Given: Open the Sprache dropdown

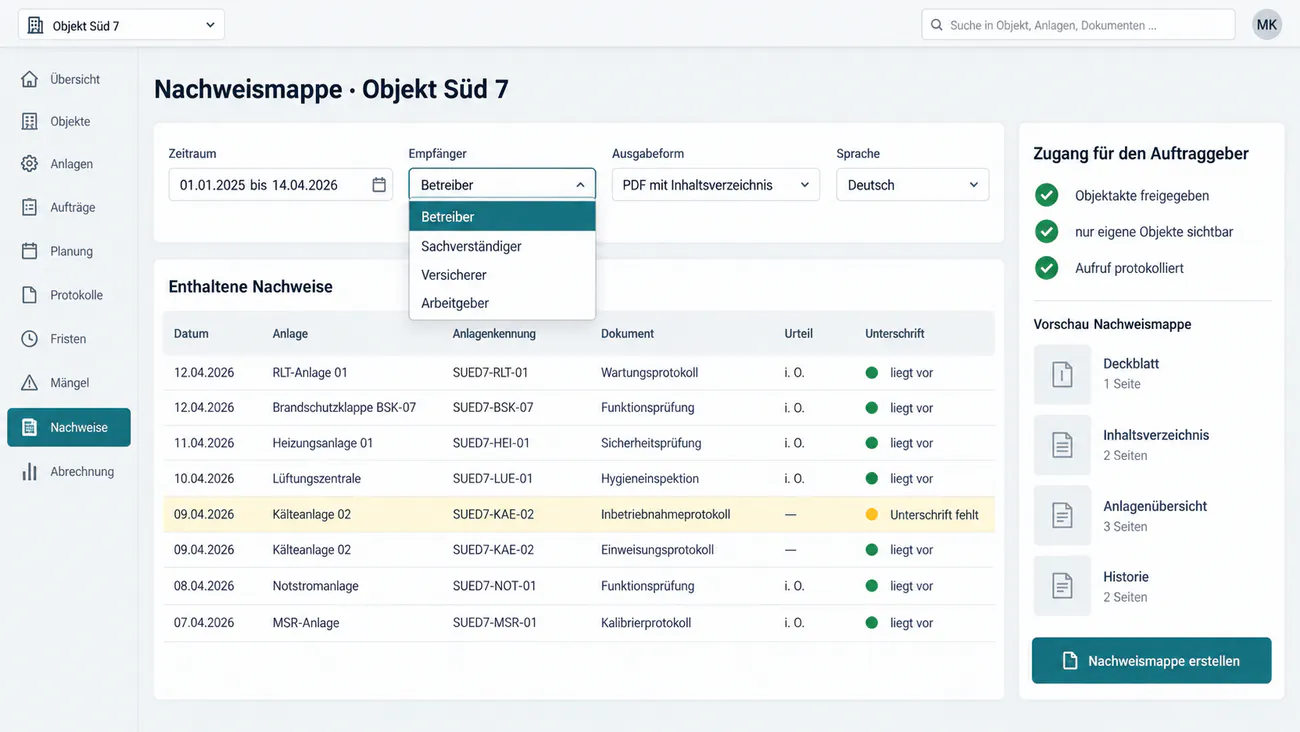Looking at the screenshot, I should coord(913,185).
